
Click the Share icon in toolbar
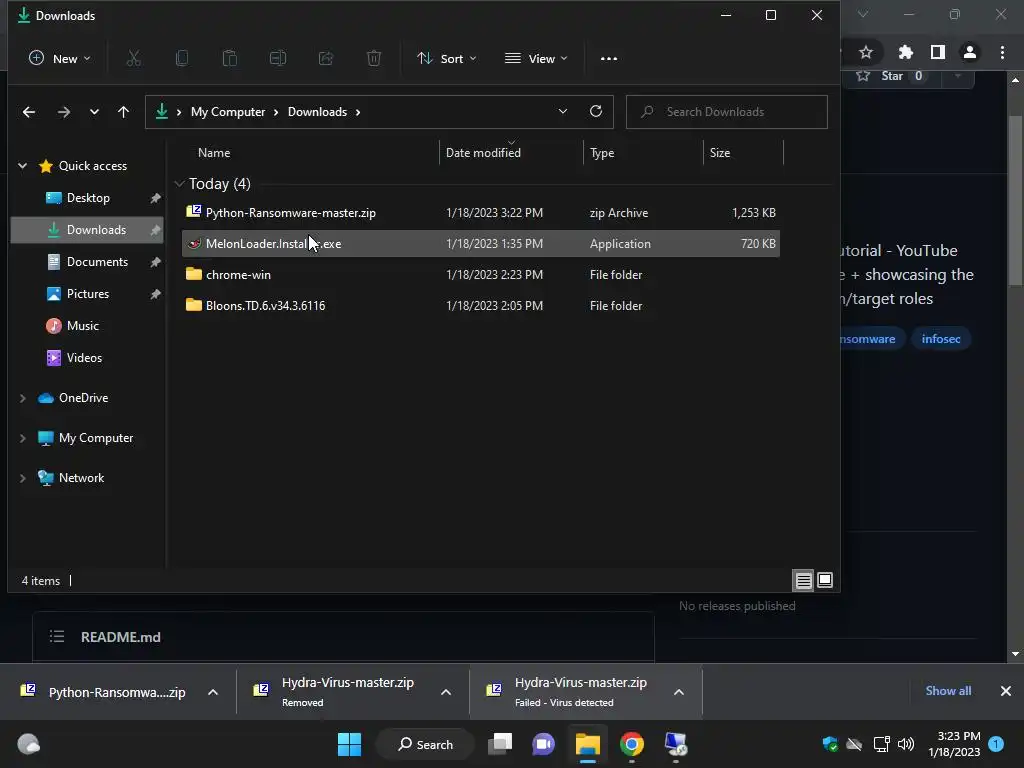[x=326, y=59]
